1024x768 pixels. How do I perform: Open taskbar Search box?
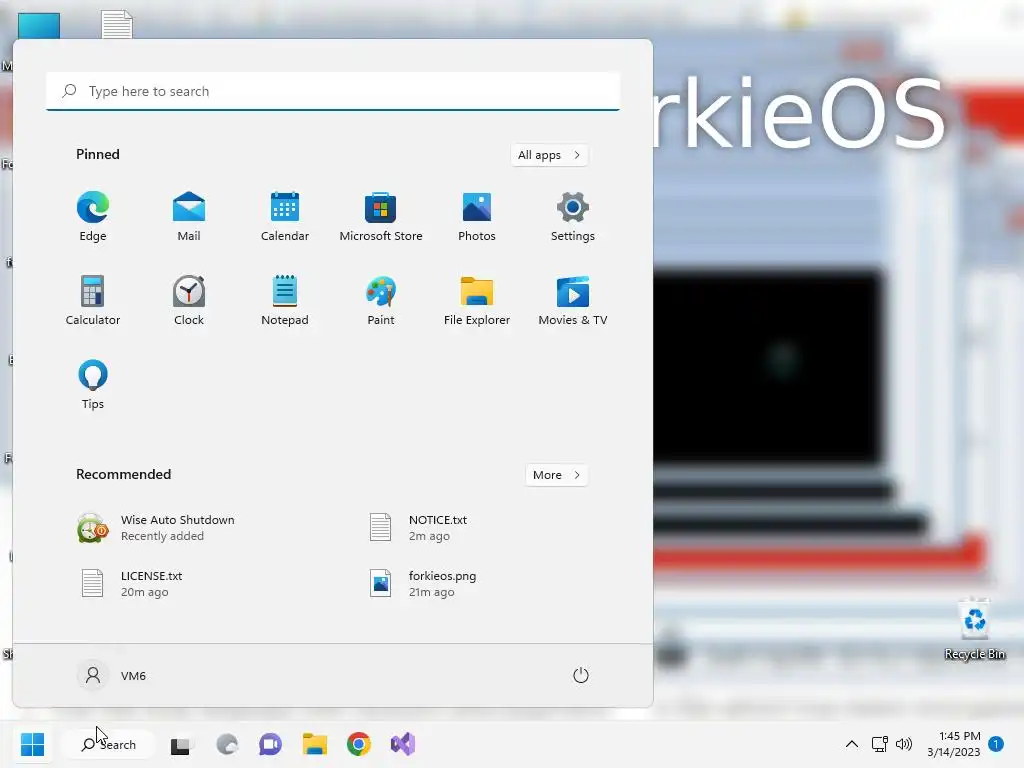click(108, 744)
